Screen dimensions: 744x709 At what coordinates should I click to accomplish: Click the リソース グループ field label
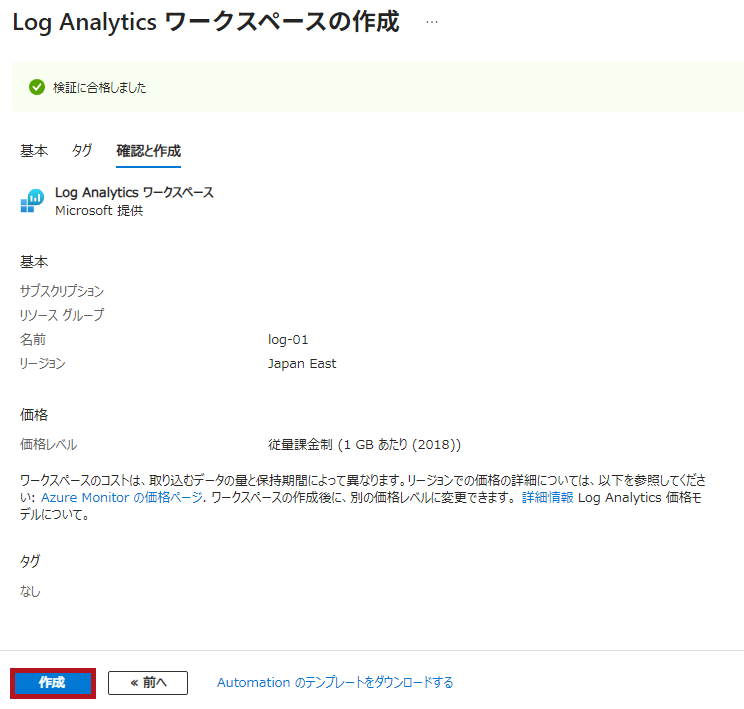tap(62, 316)
